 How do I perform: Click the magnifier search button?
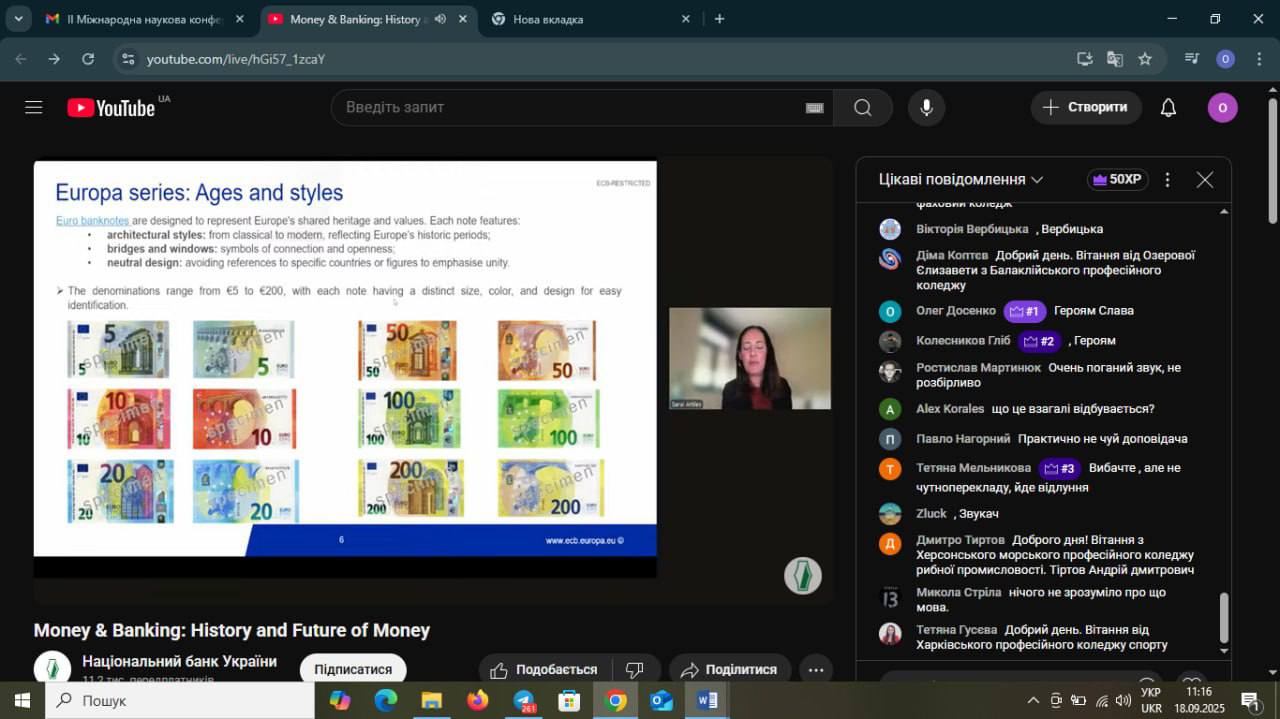[863, 107]
